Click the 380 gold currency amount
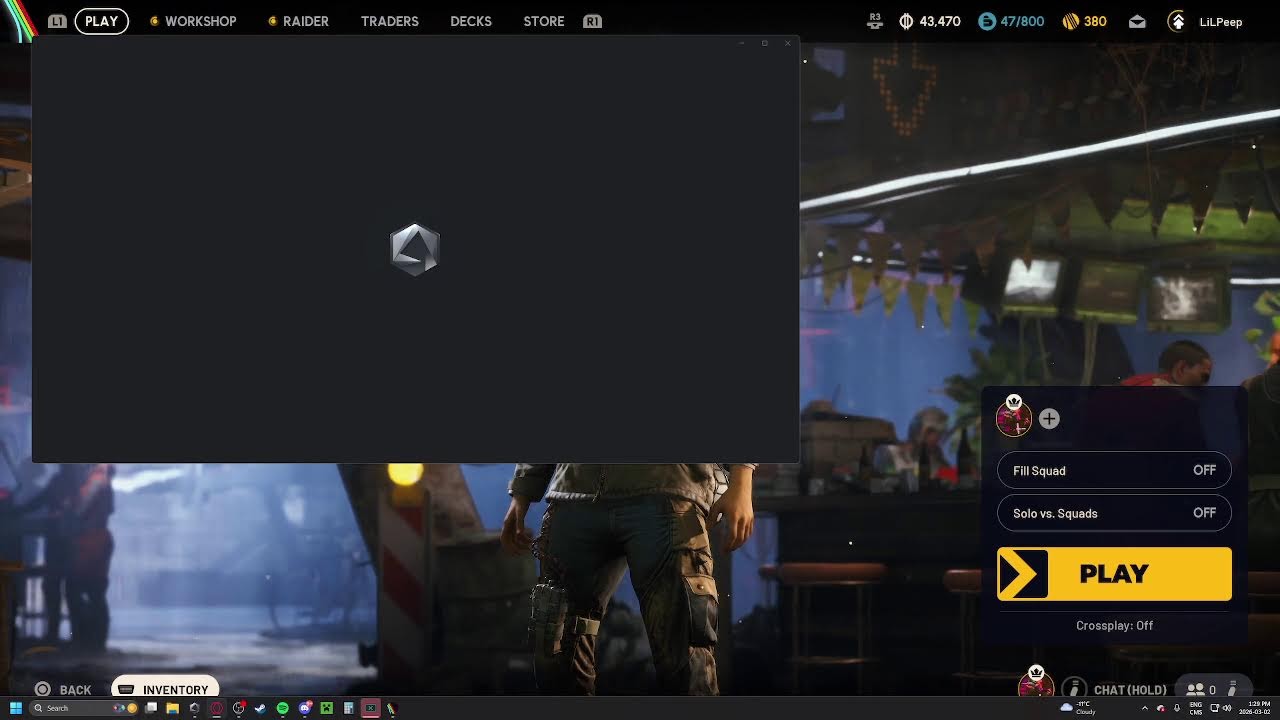This screenshot has height=720, width=1280. (x=1095, y=21)
